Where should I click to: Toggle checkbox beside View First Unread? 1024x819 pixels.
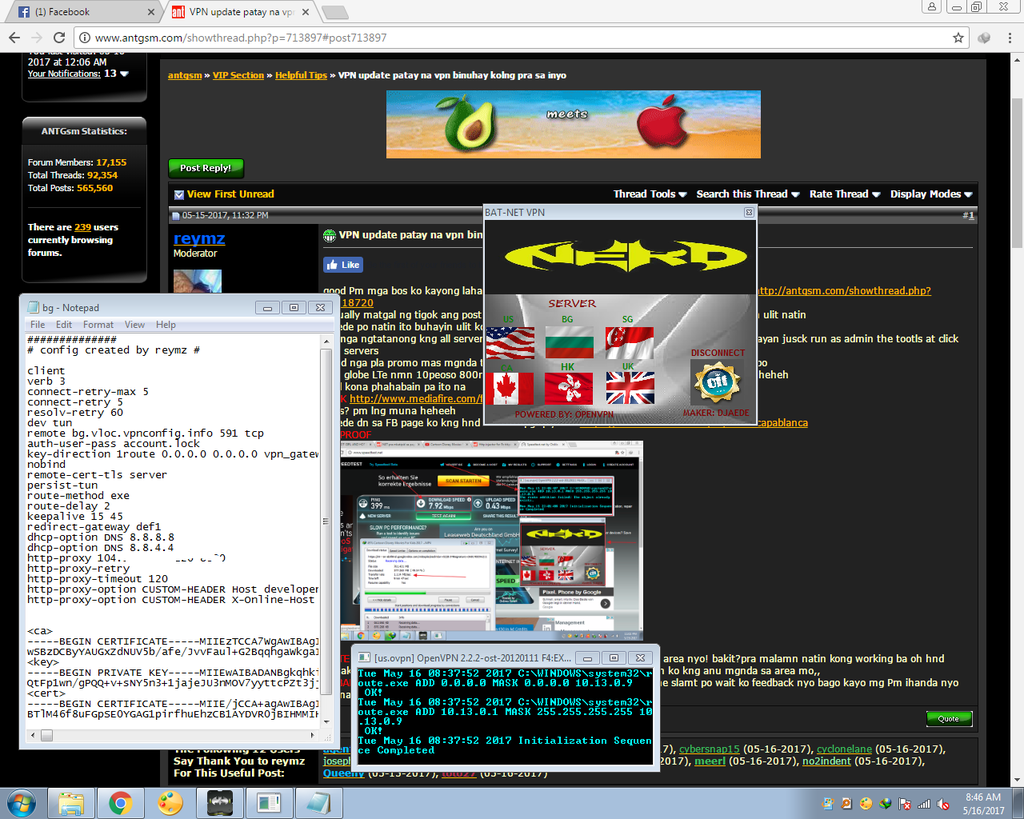[179, 194]
